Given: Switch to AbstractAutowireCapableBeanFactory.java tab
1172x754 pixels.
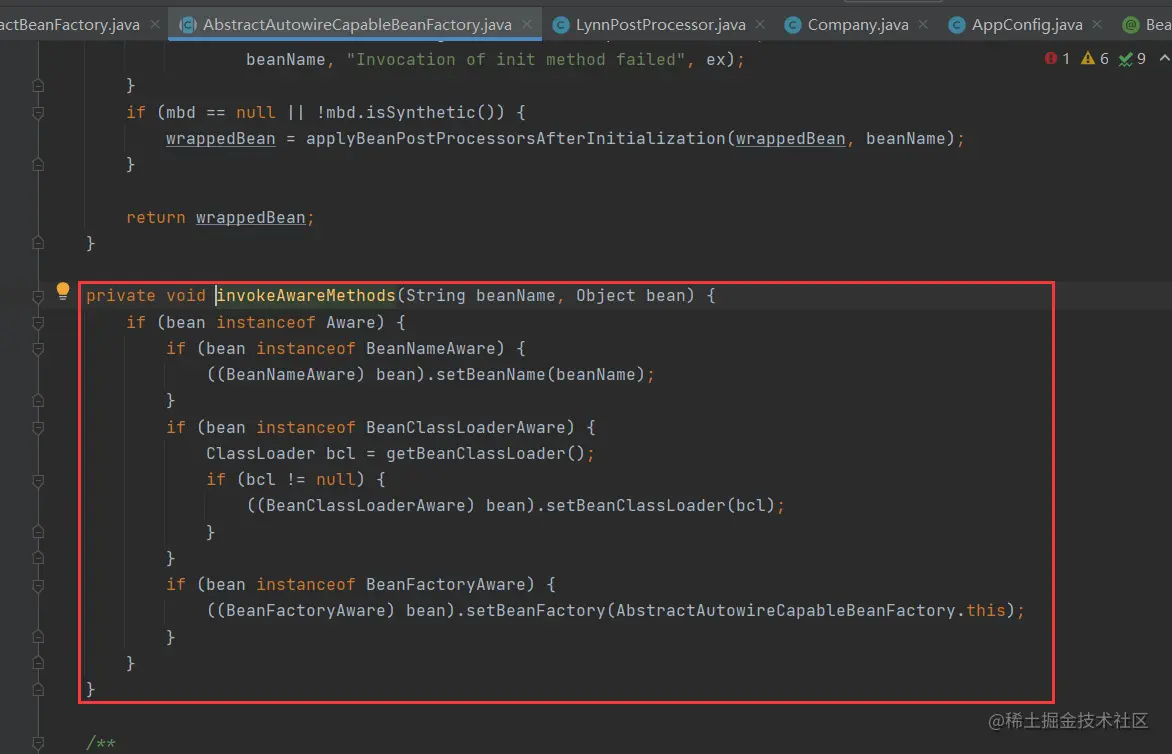Looking at the screenshot, I should [x=356, y=25].
